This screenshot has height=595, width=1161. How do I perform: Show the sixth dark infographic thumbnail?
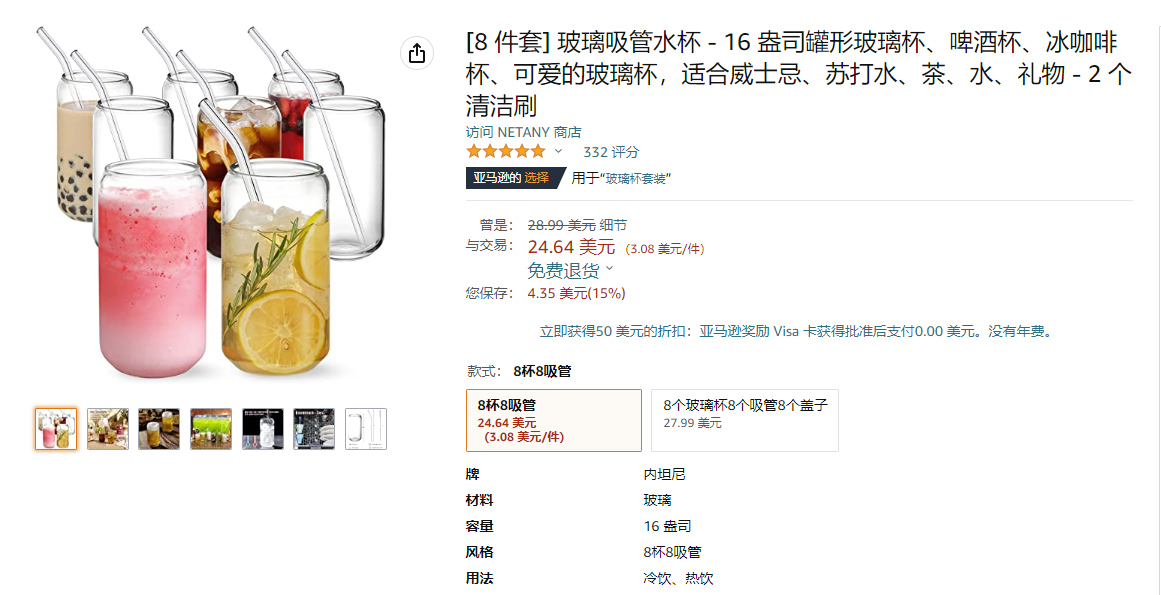[314, 428]
